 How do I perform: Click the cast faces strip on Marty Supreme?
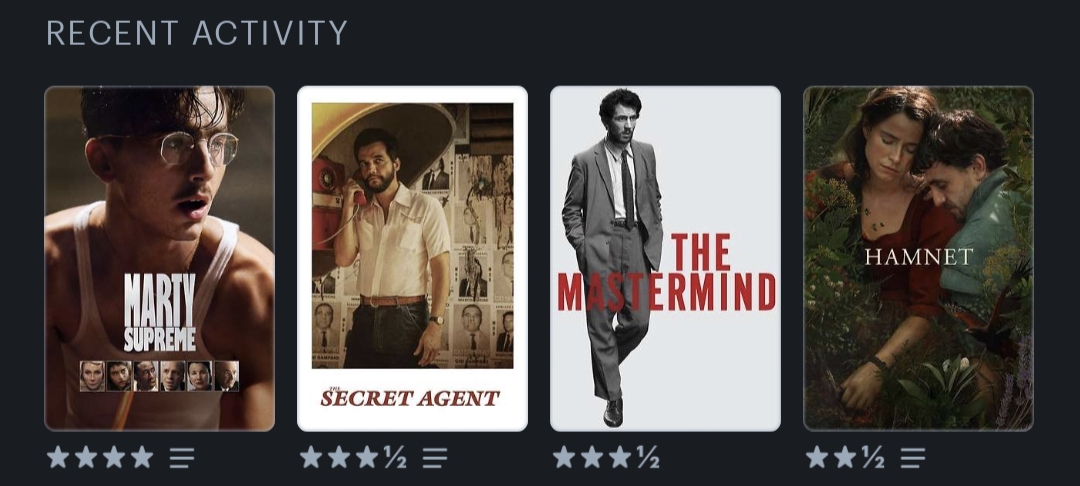[159, 376]
